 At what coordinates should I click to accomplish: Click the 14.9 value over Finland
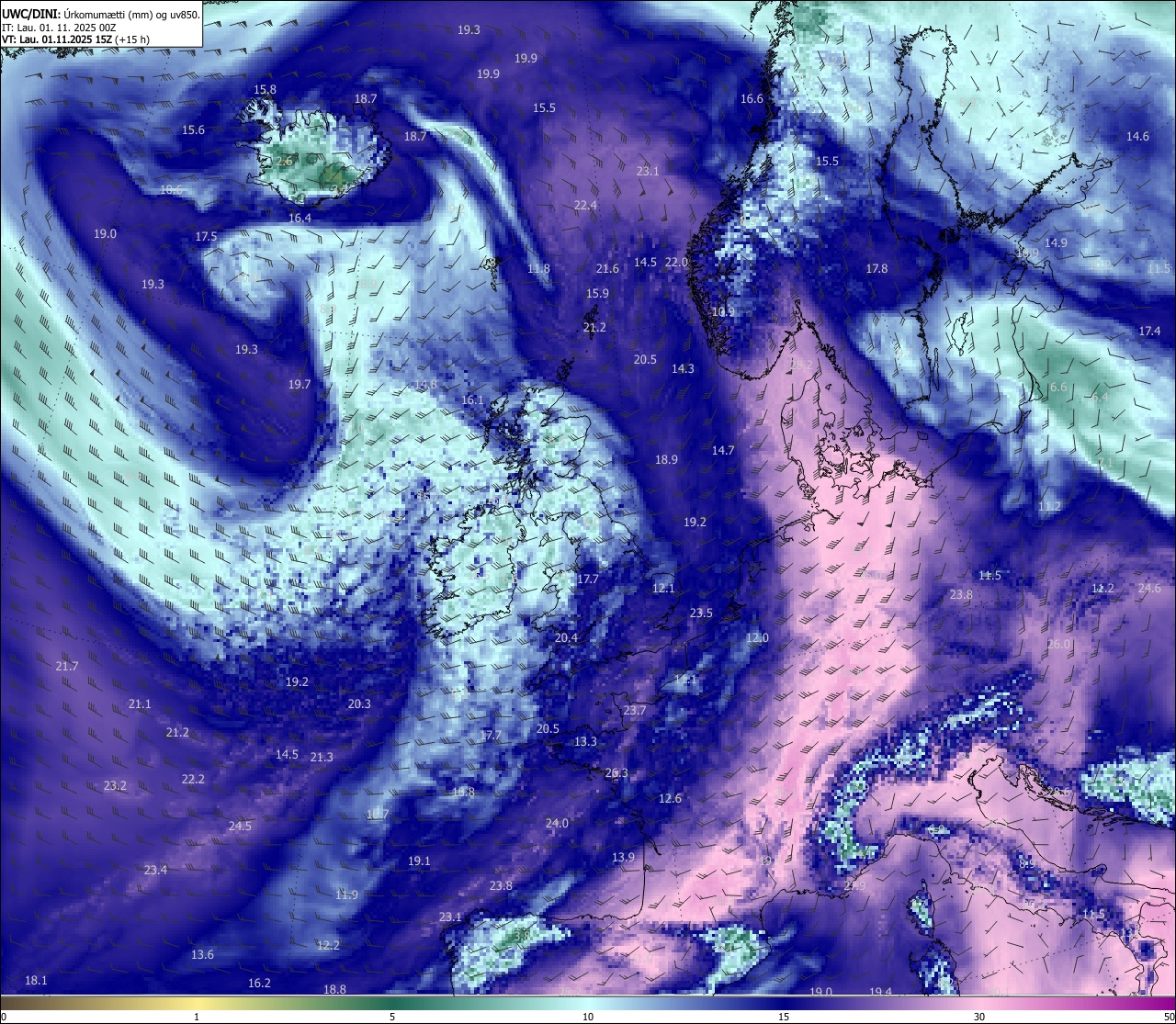coord(1056,242)
